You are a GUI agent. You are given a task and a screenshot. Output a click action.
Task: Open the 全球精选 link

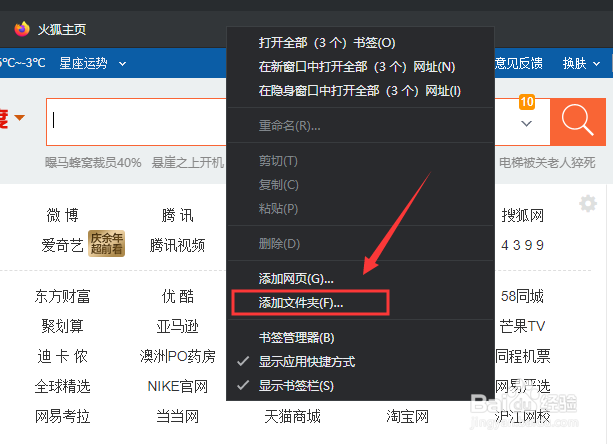(62, 386)
